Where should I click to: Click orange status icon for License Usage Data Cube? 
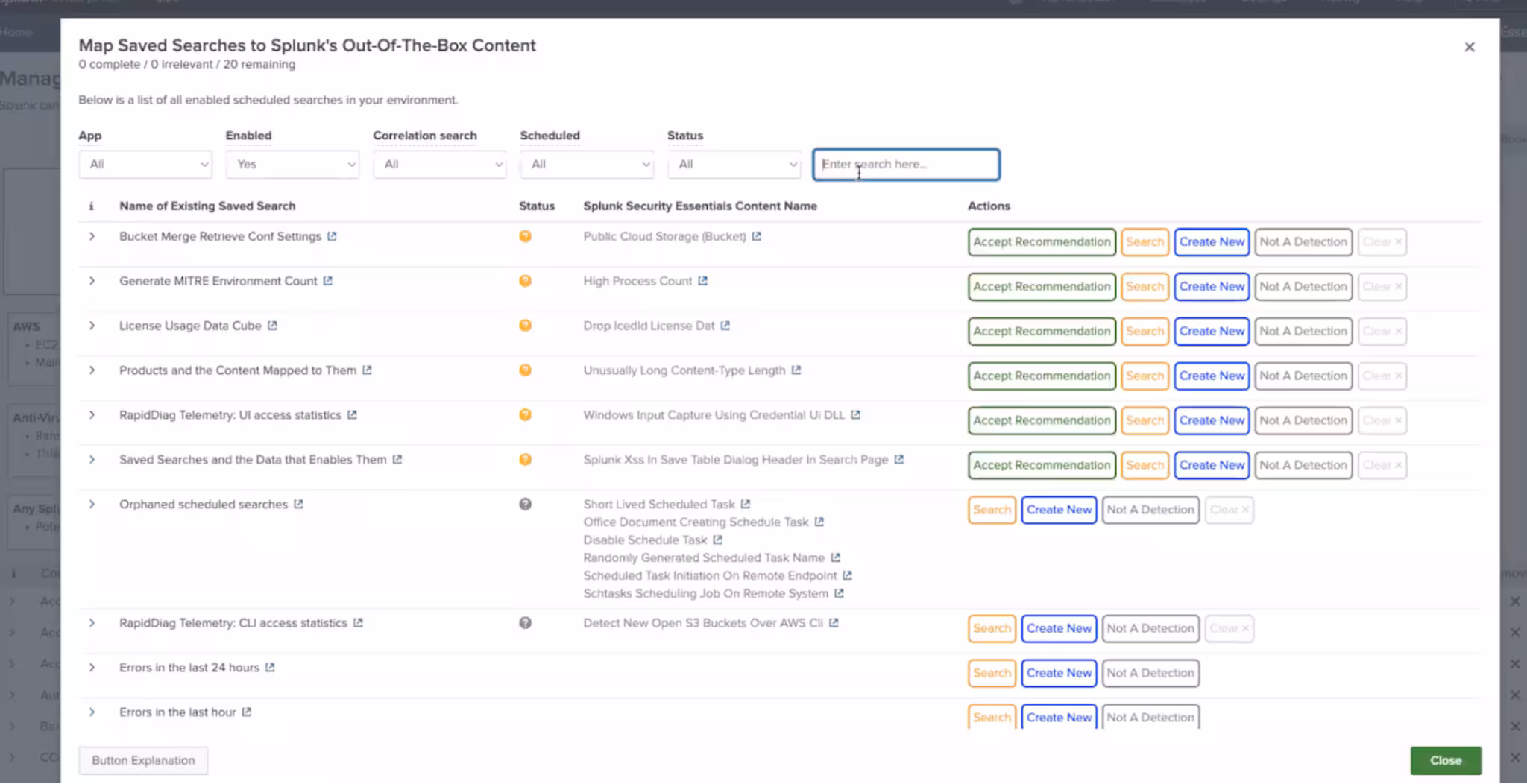(x=525, y=326)
